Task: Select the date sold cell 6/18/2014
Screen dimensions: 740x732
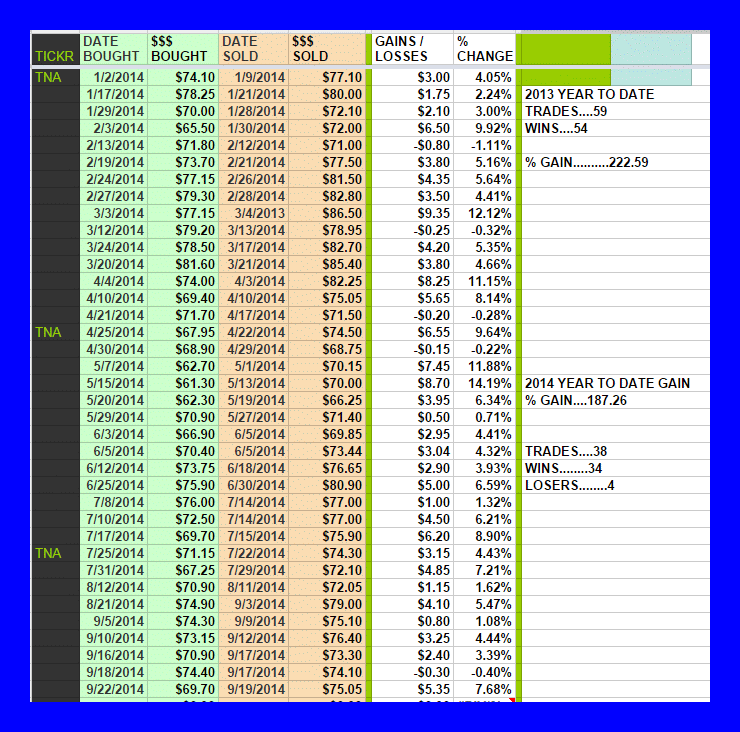Action: point(253,468)
